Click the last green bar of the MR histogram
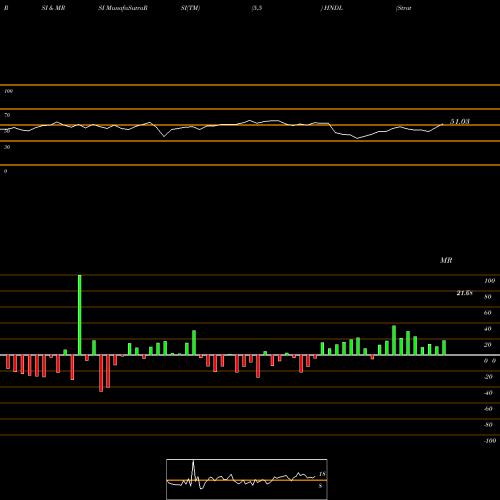 [x=444, y=348]
